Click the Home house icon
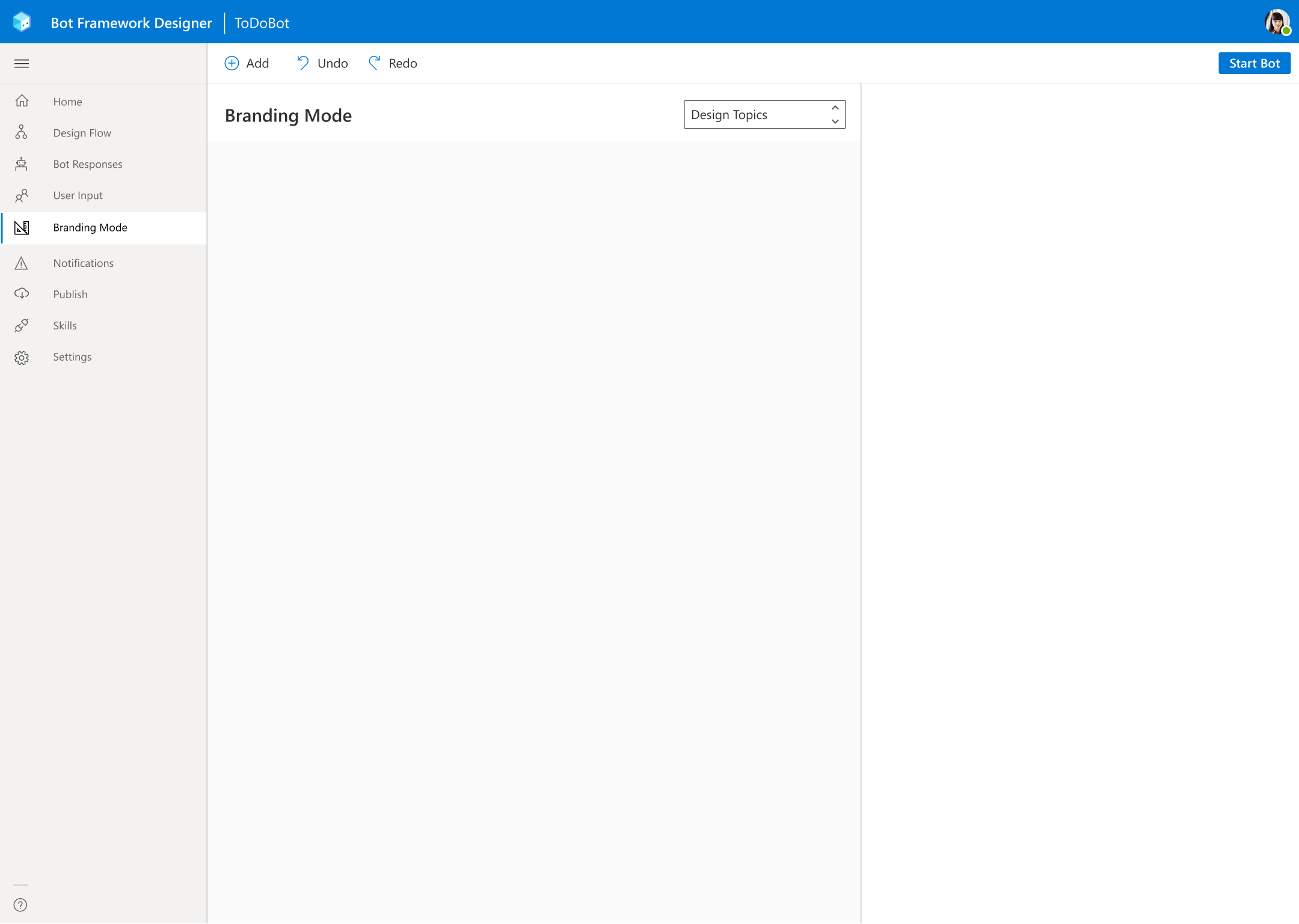Viewport: 1299px width, 924px height. 22,101
